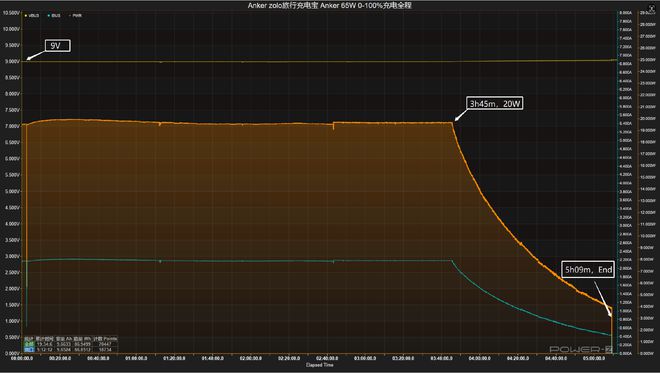Click the 7.000V voltage axis label
This screenshot has height=373, width=660.
[x=11, y=126]
